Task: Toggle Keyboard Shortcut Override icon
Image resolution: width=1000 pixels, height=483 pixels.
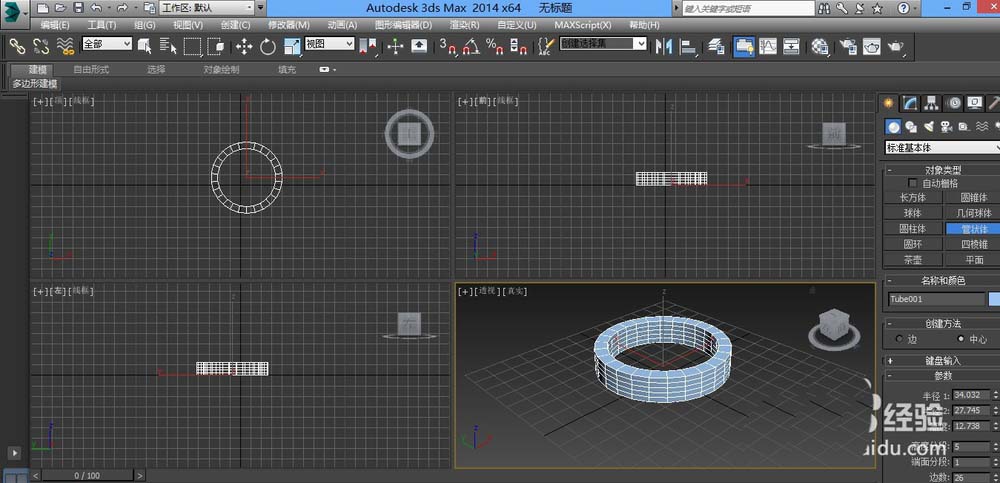Action: coord(419,46)
